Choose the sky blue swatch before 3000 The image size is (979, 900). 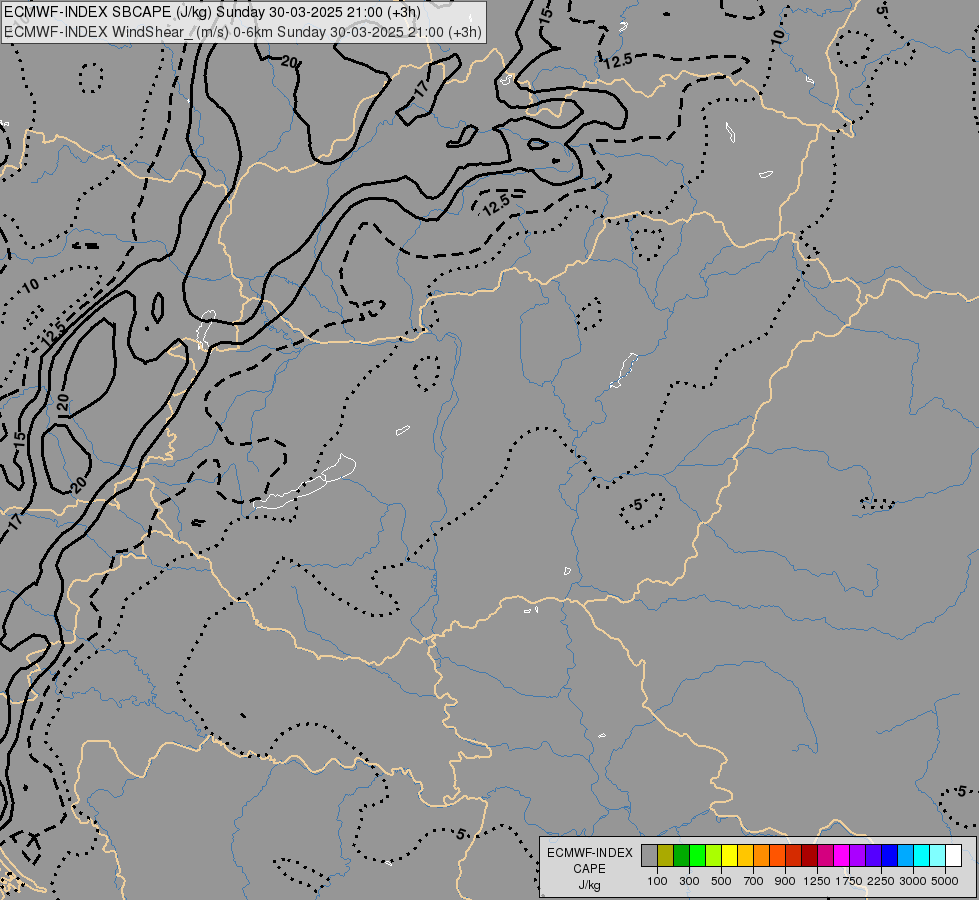905,855
